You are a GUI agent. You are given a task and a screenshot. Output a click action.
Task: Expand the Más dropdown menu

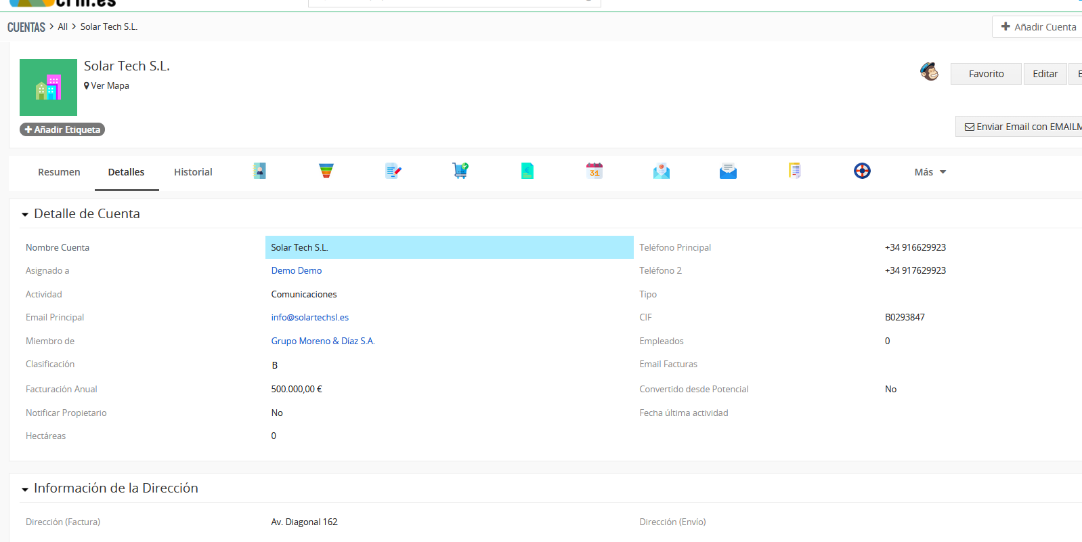coord(929,172)
